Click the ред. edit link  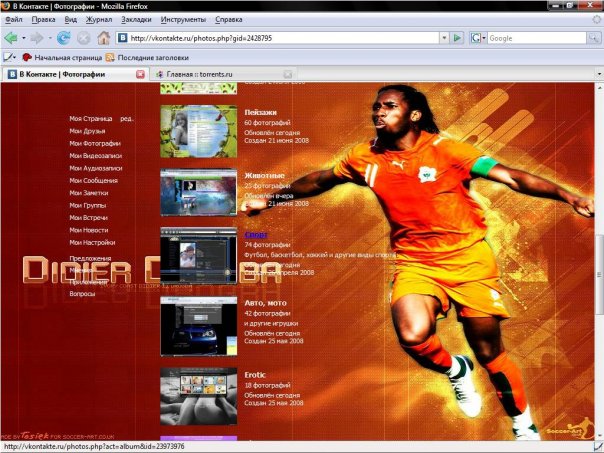point(127,119)
